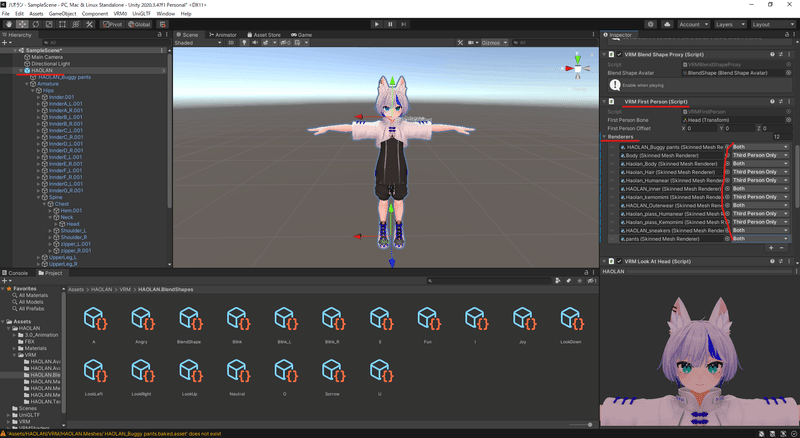Image resolution: width=800 pixels, height=438 pixels.
Task: Collapse the Renderers list foldout
Action: pos(605,137)
